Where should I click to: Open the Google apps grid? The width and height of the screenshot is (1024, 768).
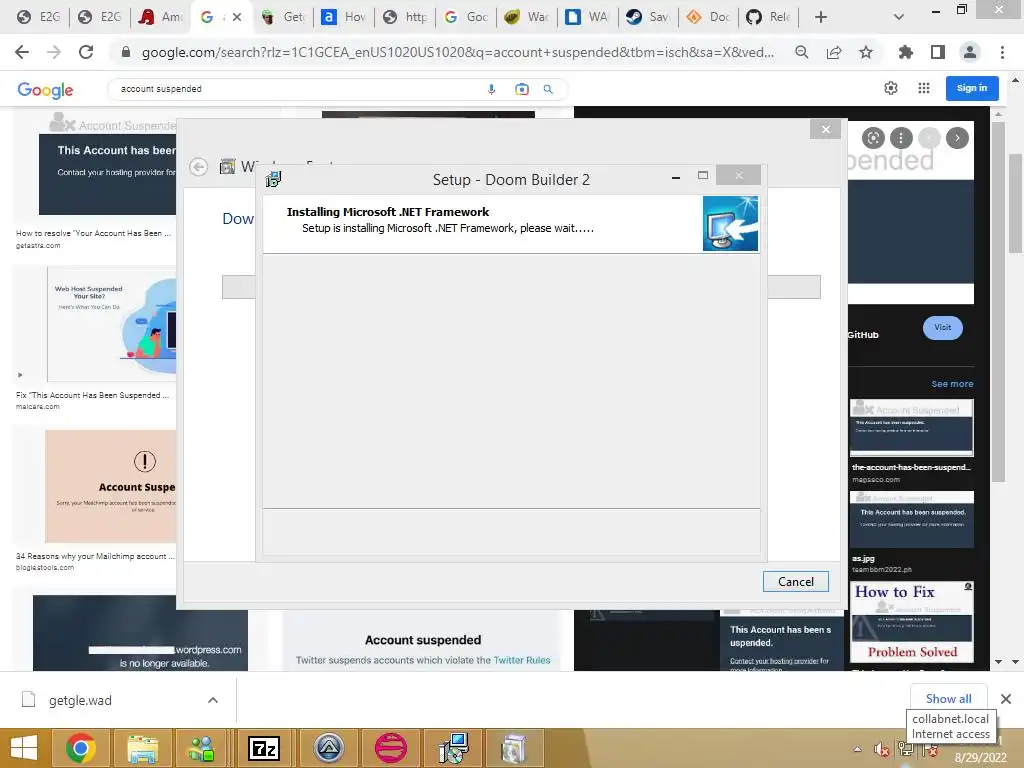[923, 88]
